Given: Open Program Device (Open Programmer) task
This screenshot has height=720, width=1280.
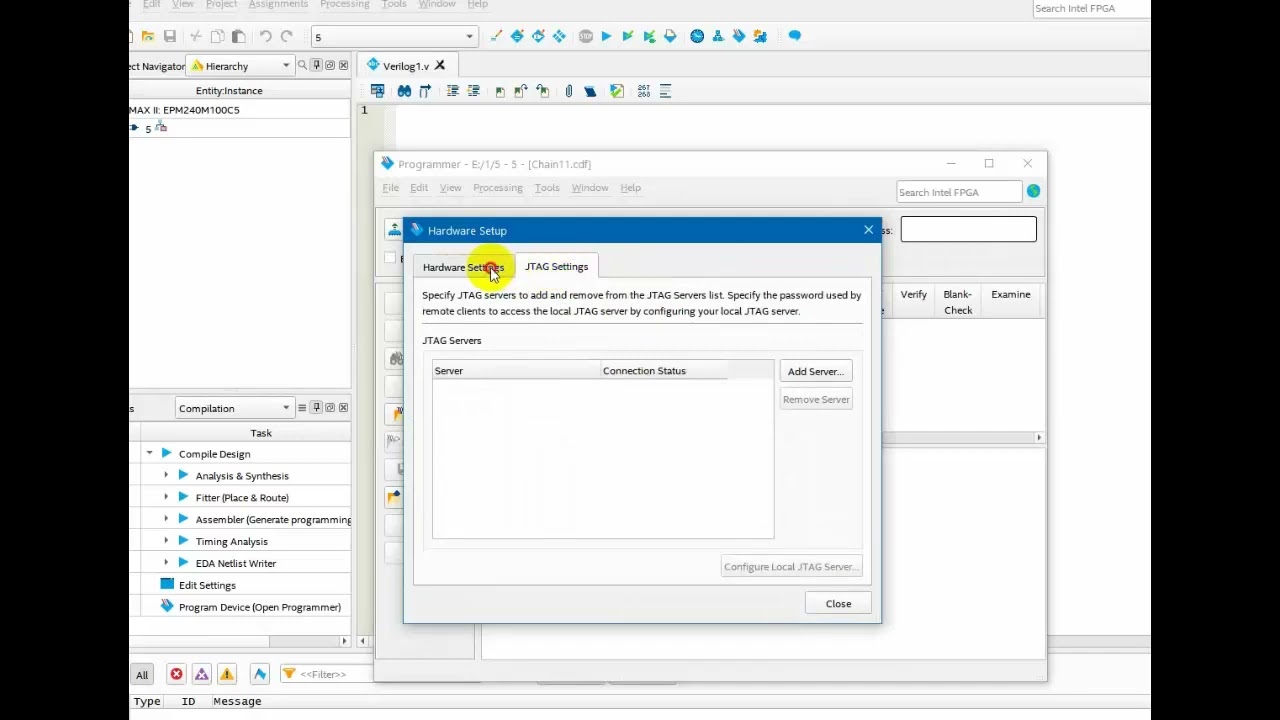Looking at the screenshot, I should point(259,607).
